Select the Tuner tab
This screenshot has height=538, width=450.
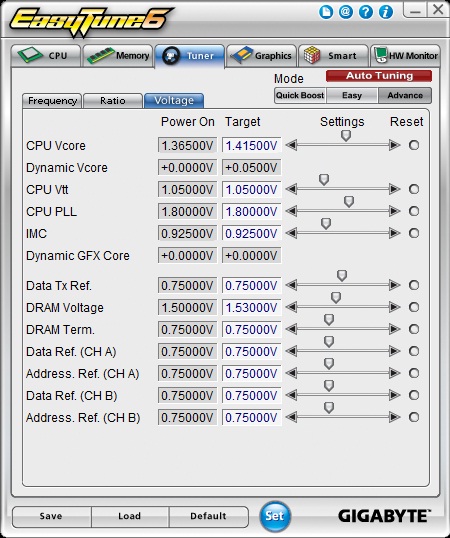[190, 56]
